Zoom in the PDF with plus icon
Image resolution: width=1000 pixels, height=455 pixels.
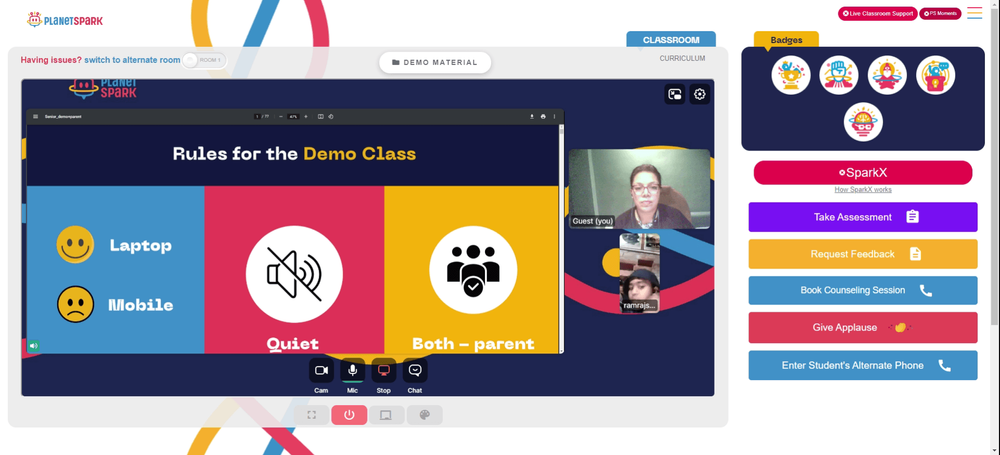[x=305, y=117]
